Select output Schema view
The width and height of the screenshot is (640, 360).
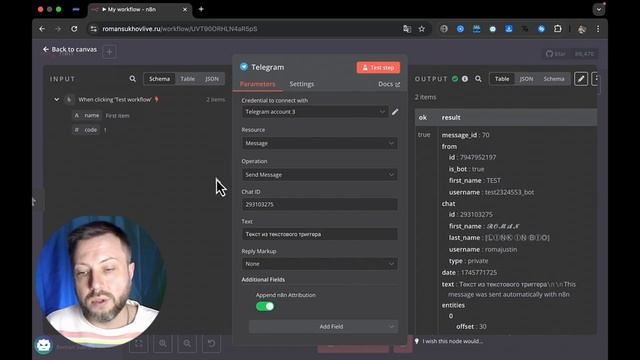(554, 79)
